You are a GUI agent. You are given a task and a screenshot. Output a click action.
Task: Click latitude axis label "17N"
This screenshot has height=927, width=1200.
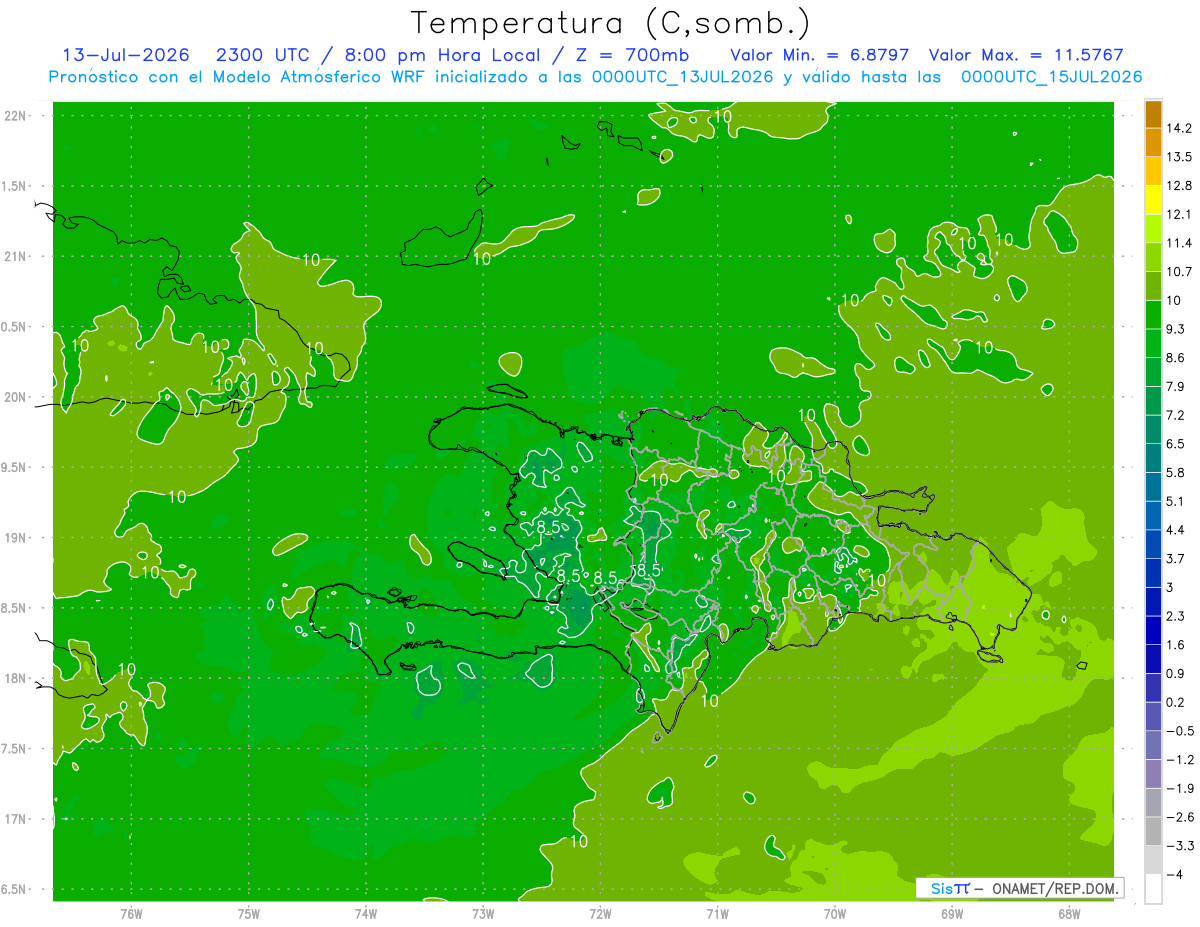[17, 819]
